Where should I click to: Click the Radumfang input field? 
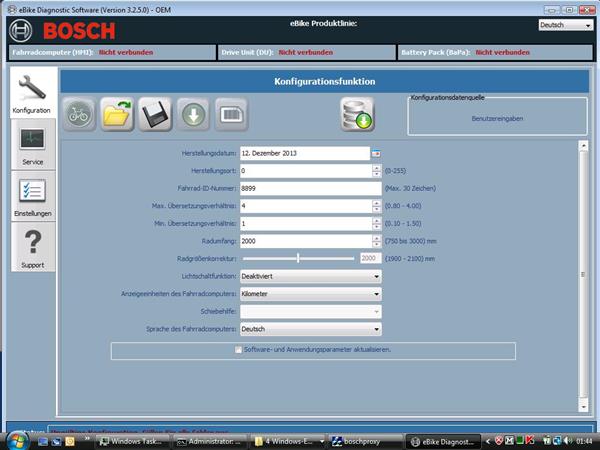306,241
